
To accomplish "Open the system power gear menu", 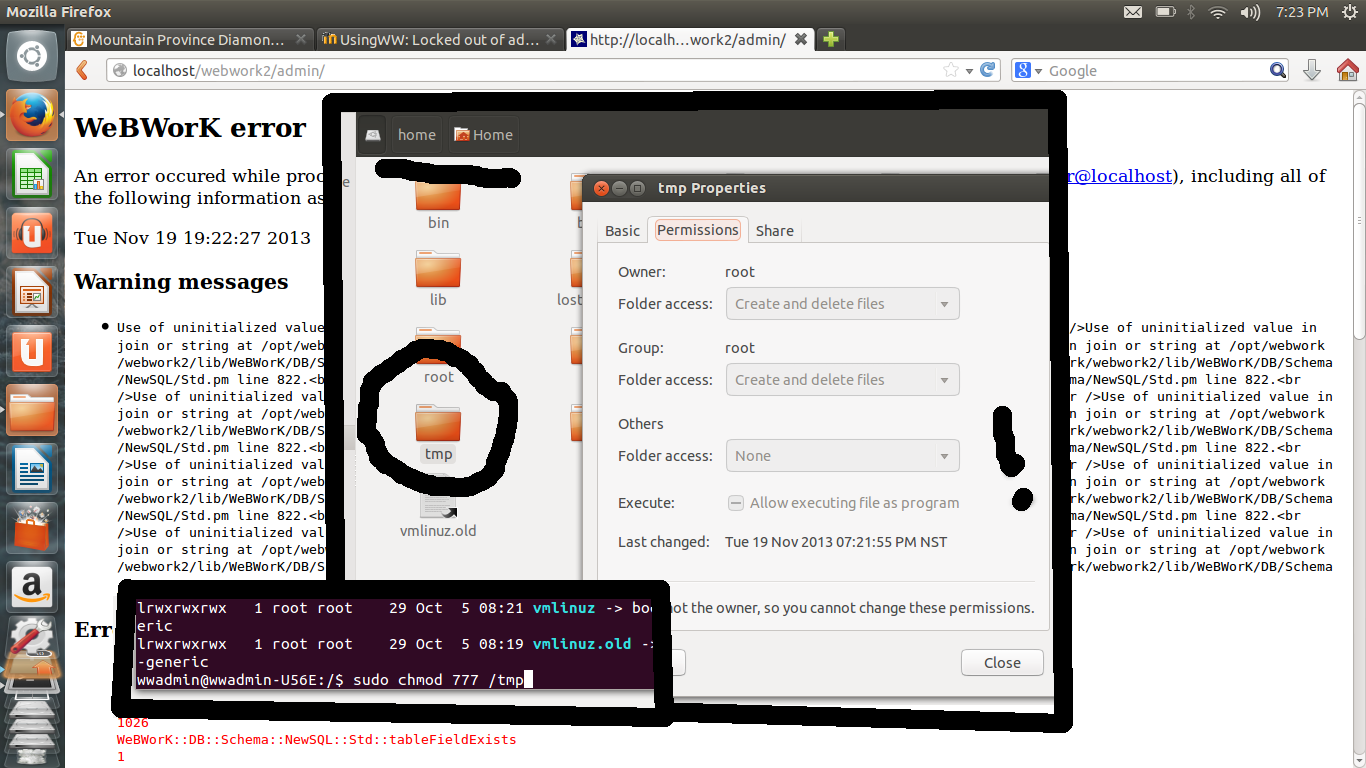I will point(1349,12).
